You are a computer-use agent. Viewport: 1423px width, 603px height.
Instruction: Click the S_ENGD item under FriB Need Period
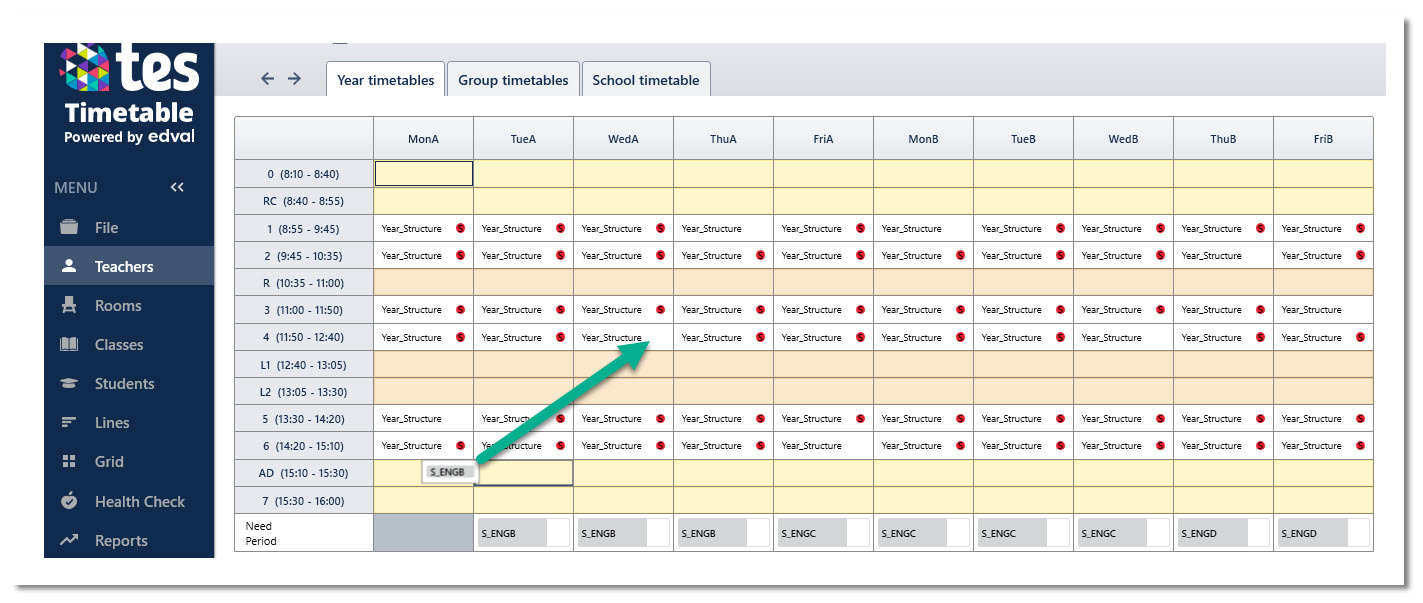click(x=1312, y=533)
